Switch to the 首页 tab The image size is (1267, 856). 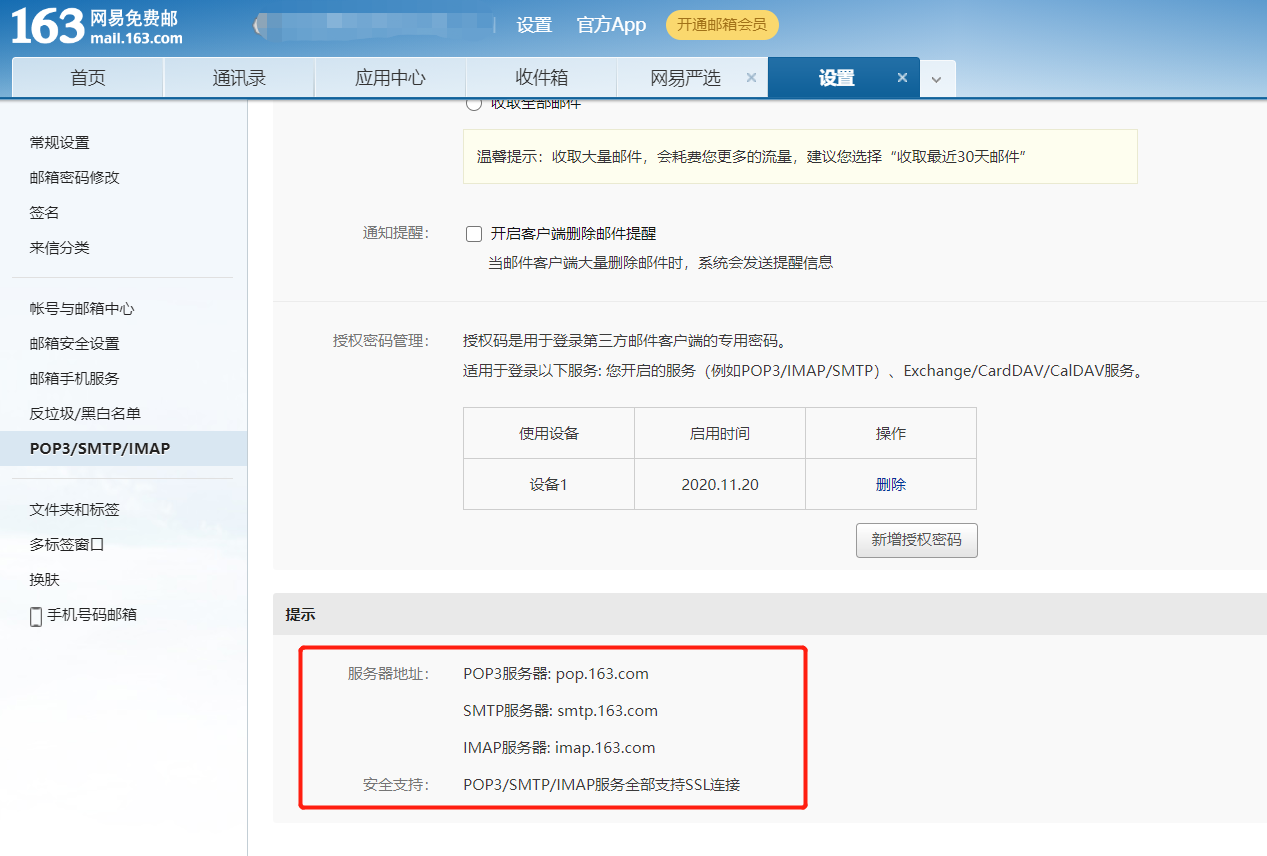click(88, 78)
